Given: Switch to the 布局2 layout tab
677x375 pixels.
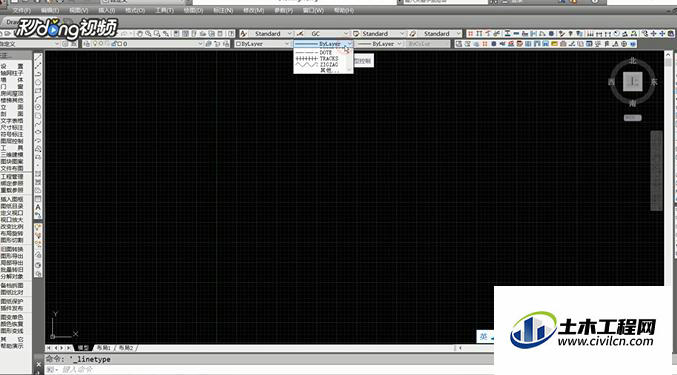Looking at the screenshot, I should pyautogui.click(x=126, y=348).
